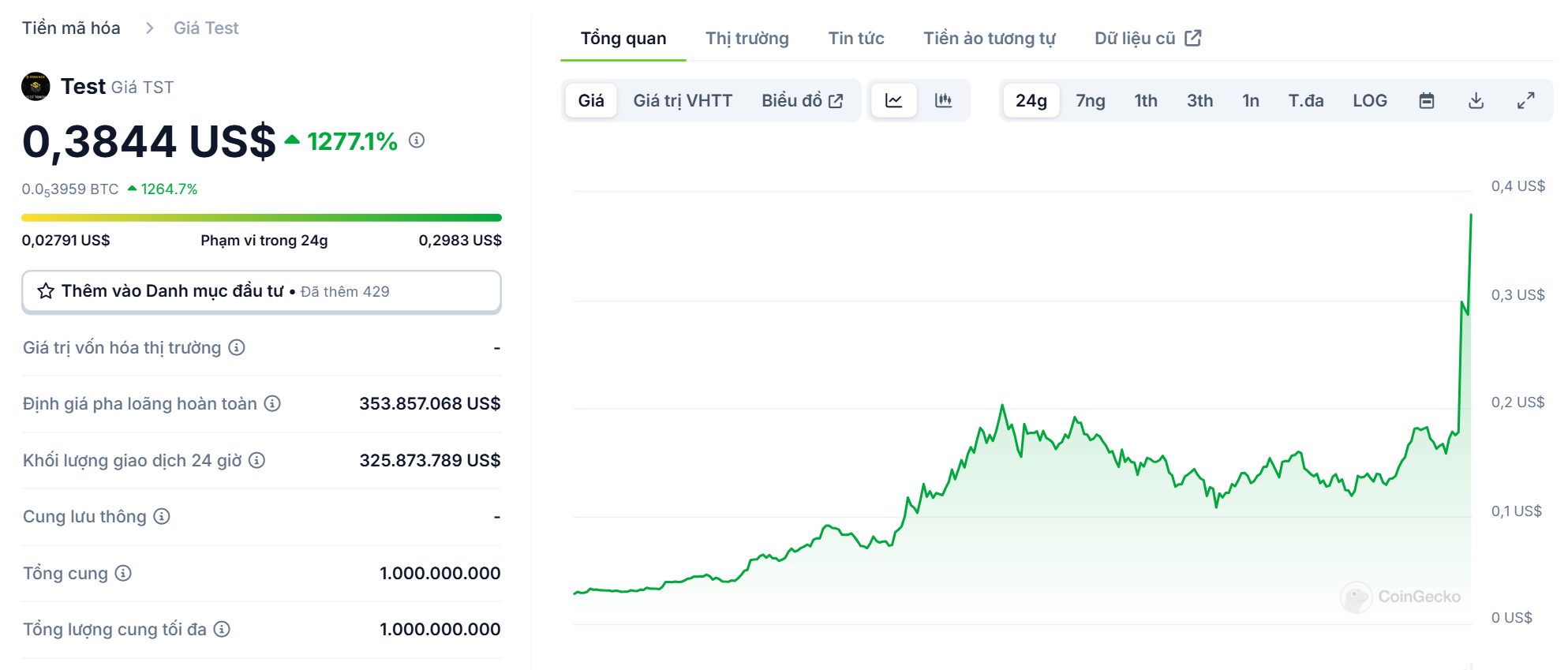Select T.đa maximum time range
This screenshot has height=670, width=1568.
[x=1306, y=100]
